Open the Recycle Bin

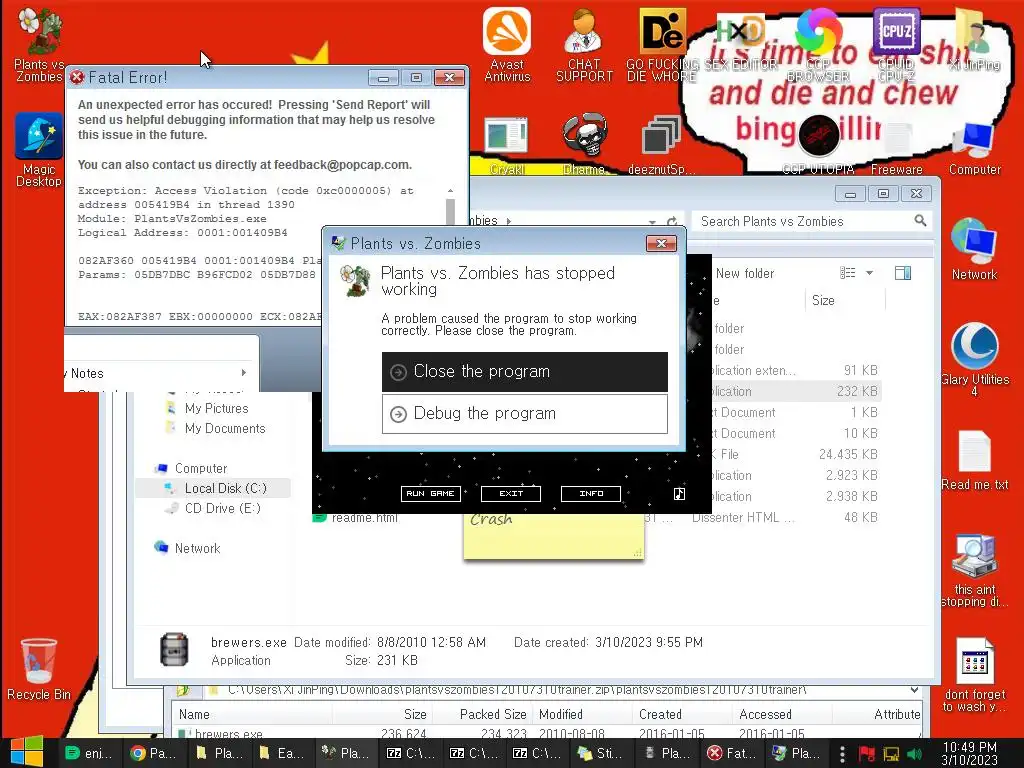click(39, 669)
